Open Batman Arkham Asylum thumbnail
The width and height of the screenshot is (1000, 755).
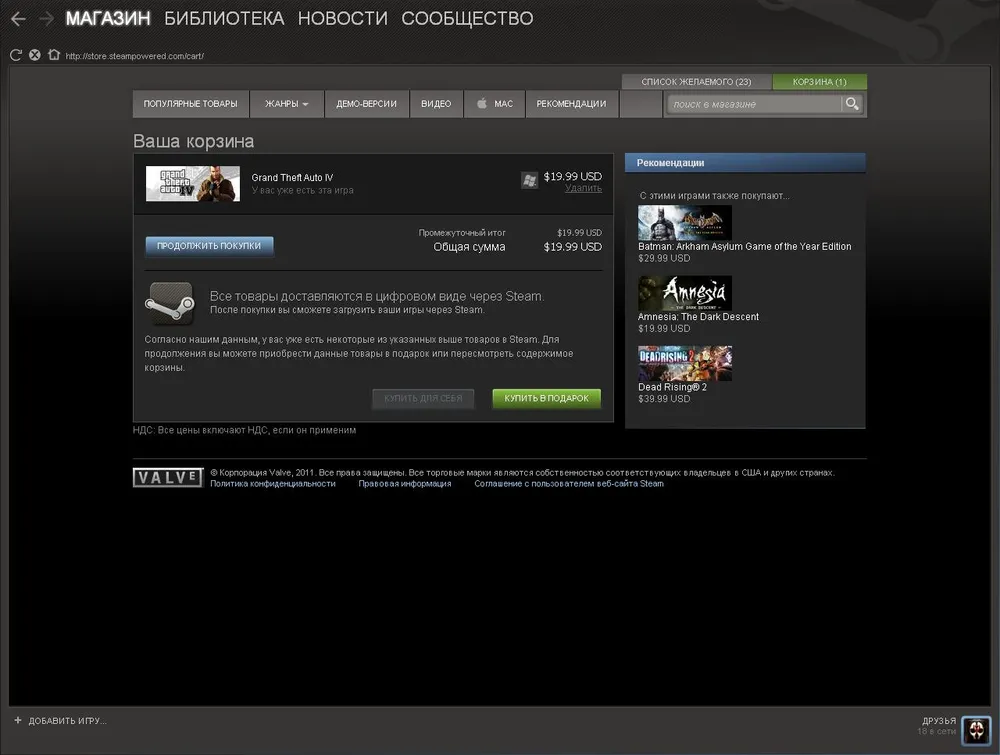tap(685, 223)
